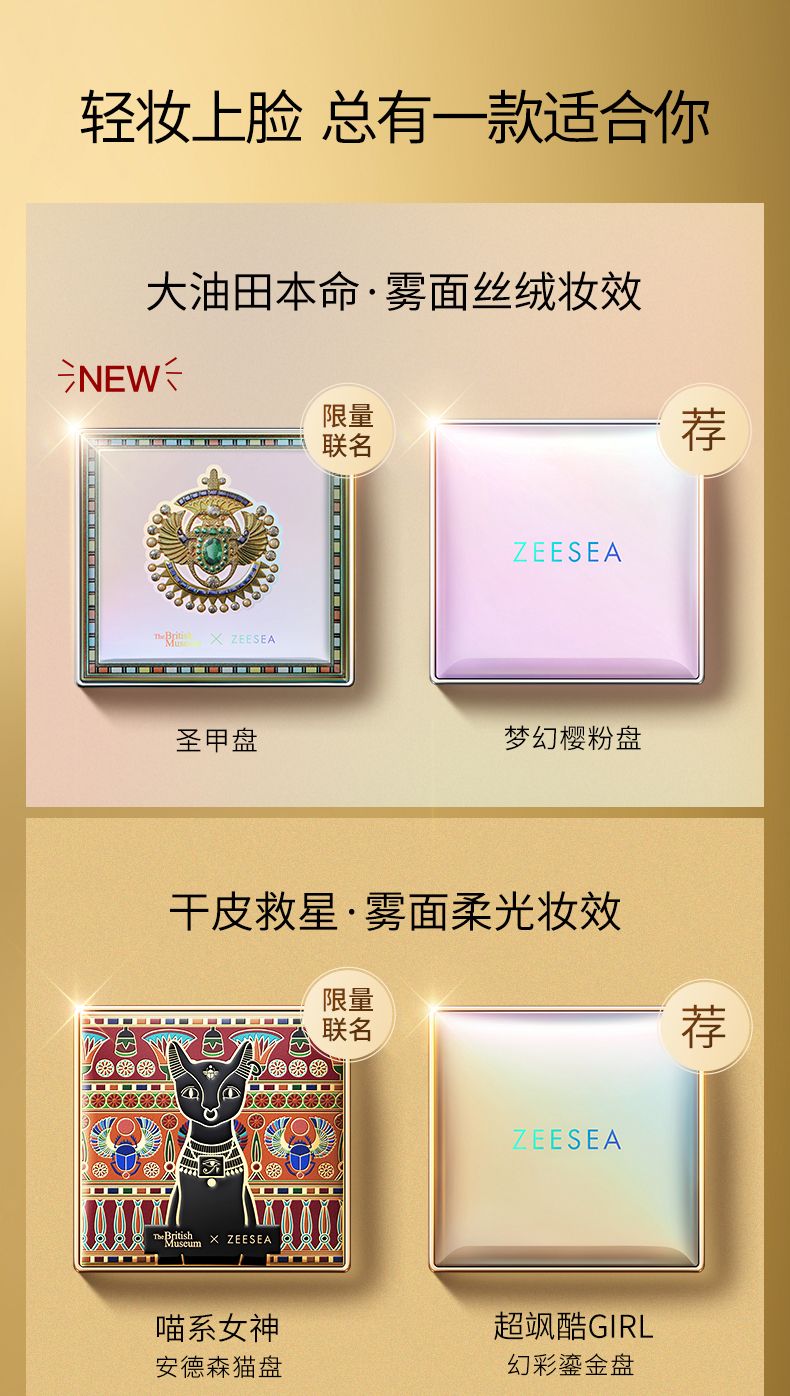The width and height of the screenshot is (790, 1396).
Task: Click British Museum x ZEESEA logo on cat compact
Action: tap(211, 1238)
